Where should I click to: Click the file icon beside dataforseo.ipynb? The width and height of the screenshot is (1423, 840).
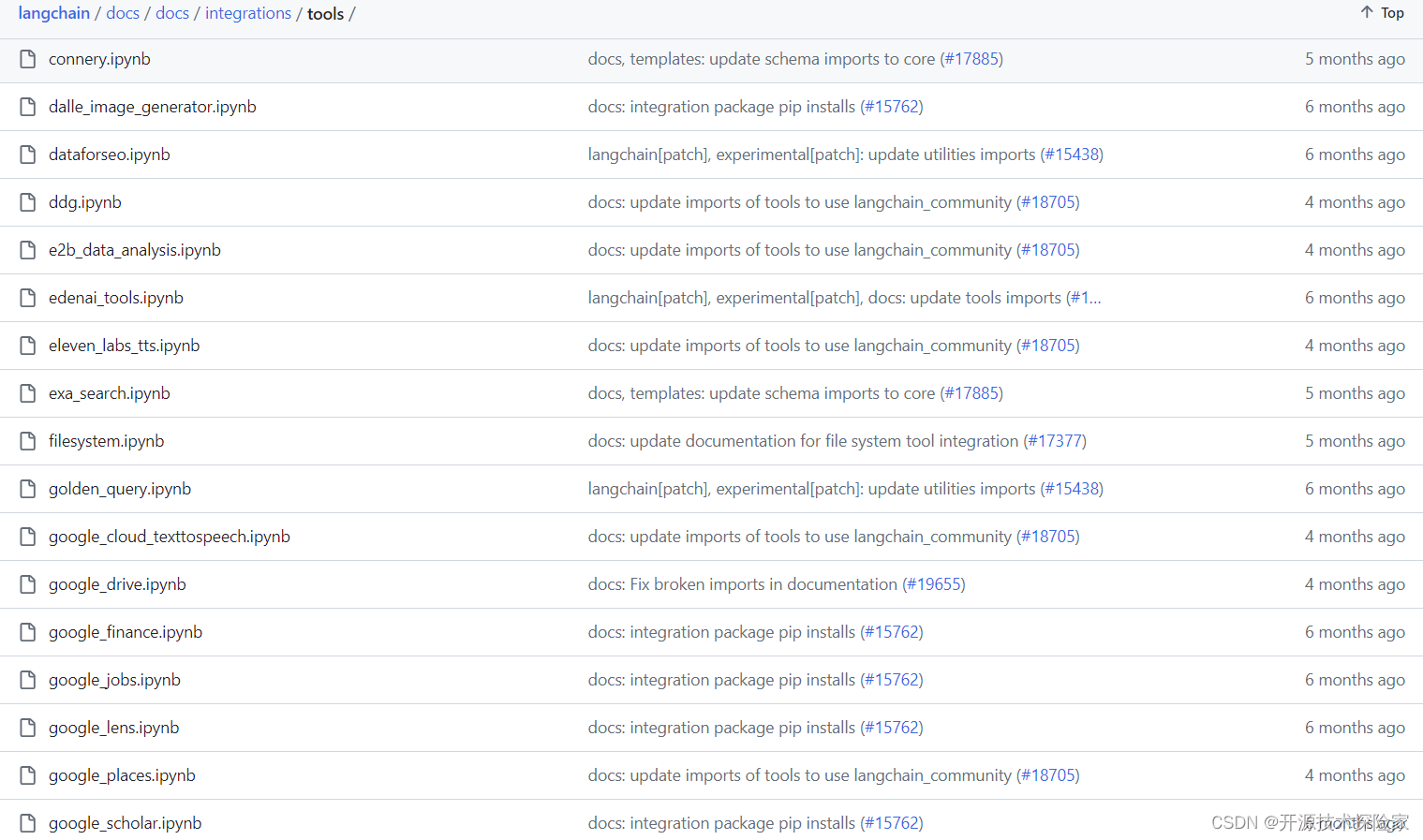pos(28,155)
